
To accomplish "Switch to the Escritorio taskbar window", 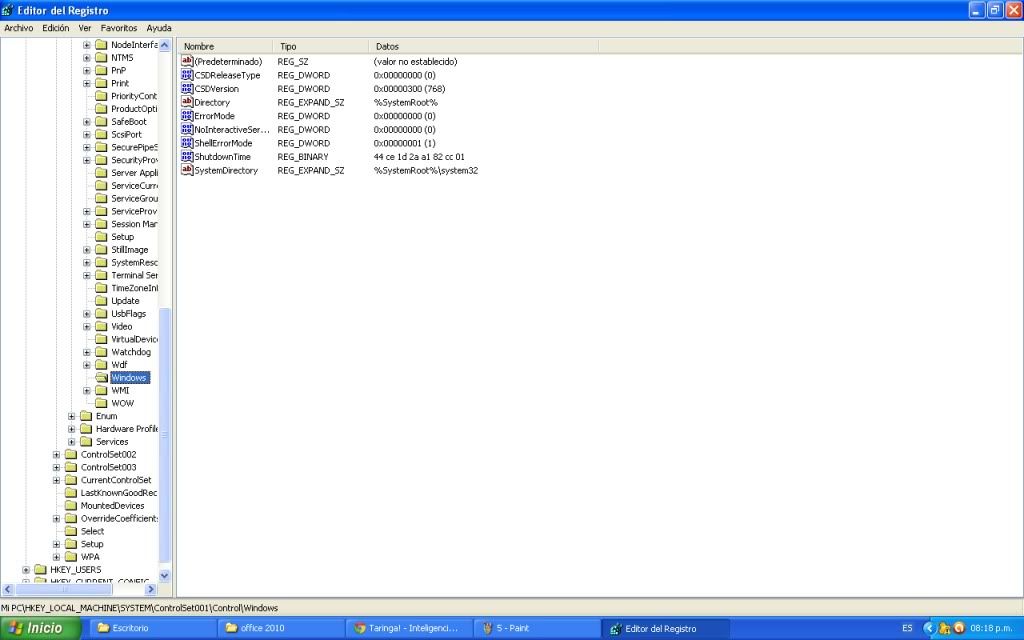I will 153,628.
